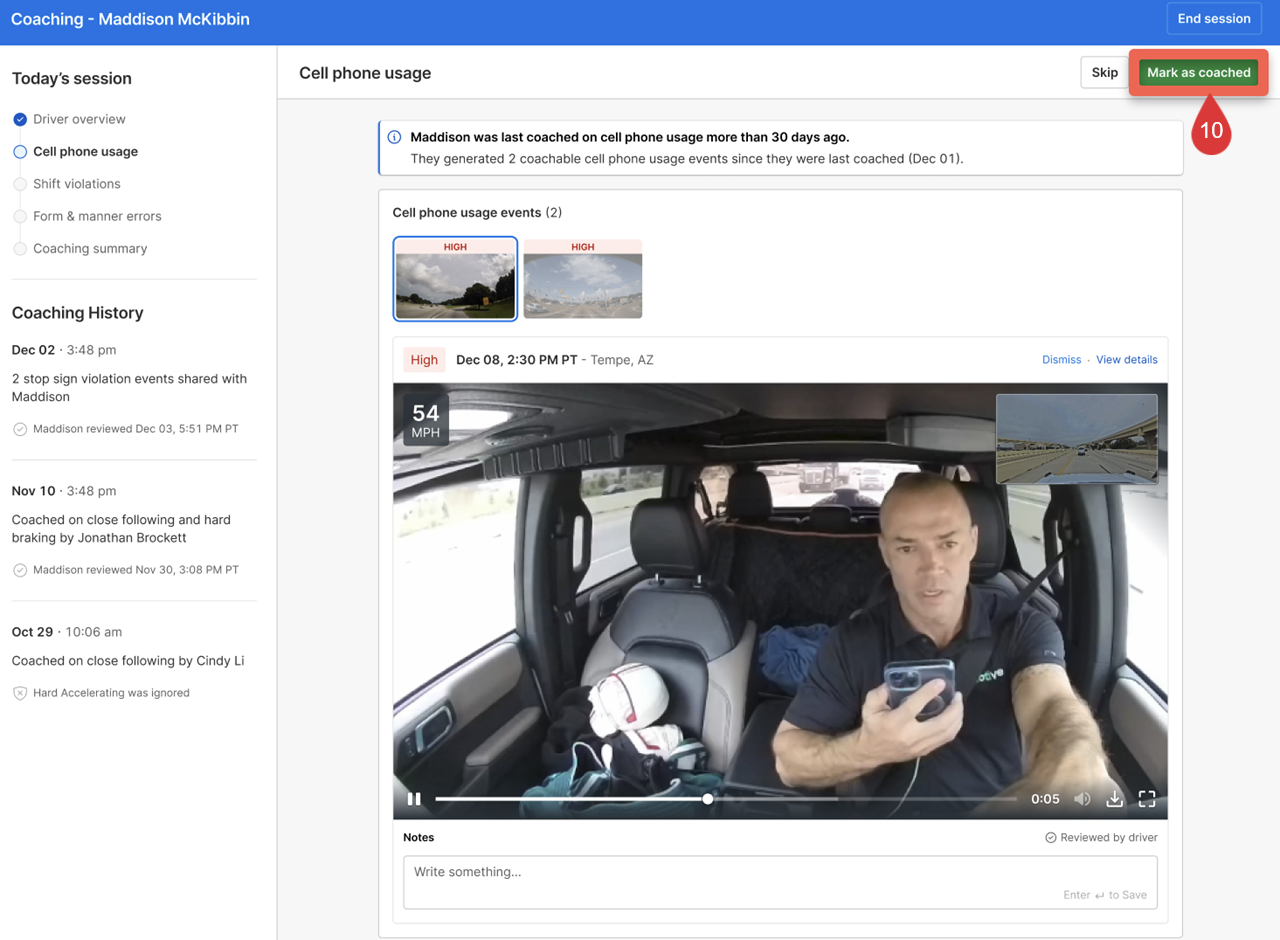The width and height of the screenshot is (1280, 940).
Task: Go to Cell phone usage step
Action: click(x=85, y=152)
